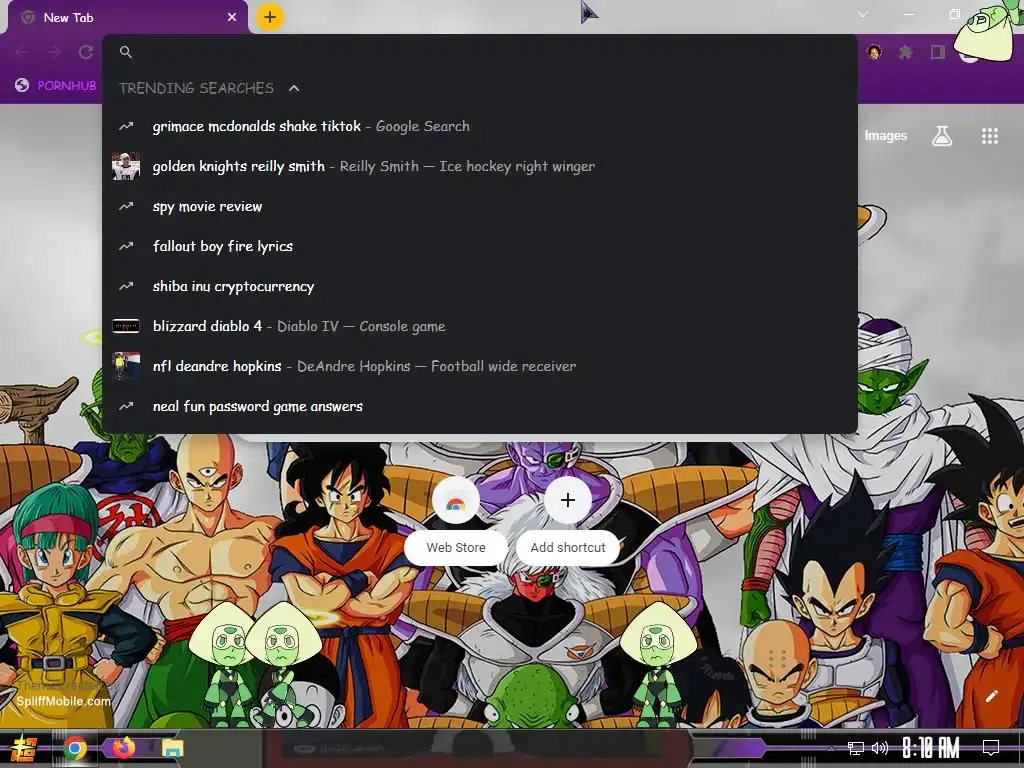Viewport: 1024px width, 768px height.
Task: Open the notification center icon
Action: [x=991, y=748]
